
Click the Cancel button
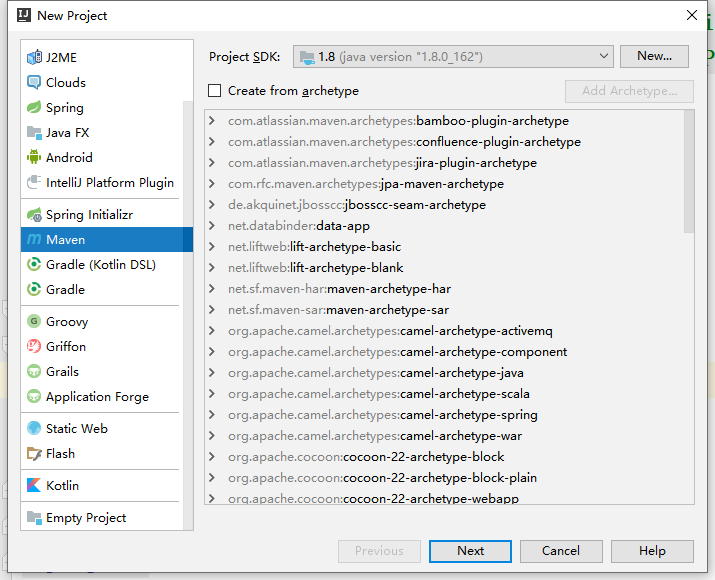click(x=561, y=551)
